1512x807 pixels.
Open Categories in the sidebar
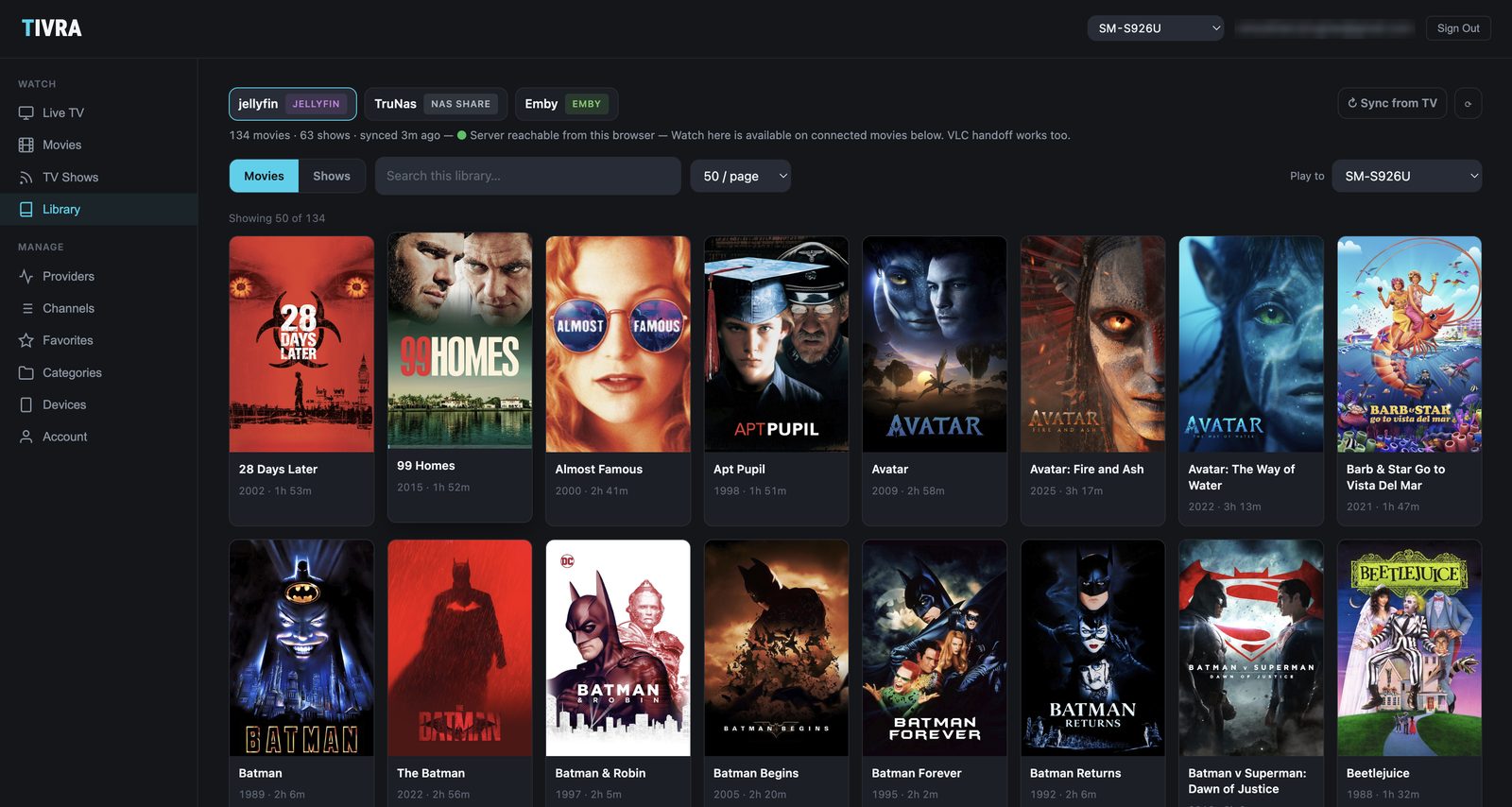pyautogui.click(x=98, y=372)
